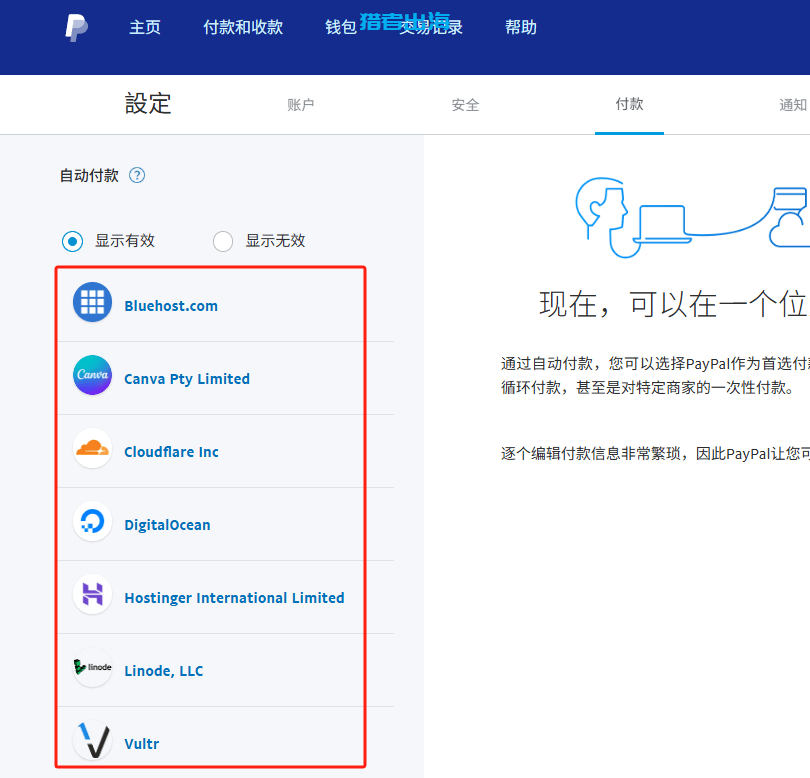Click the Linode logo icon
Image resolution: width=810 pixels, height=778 pixels.
tap(92, 667)
